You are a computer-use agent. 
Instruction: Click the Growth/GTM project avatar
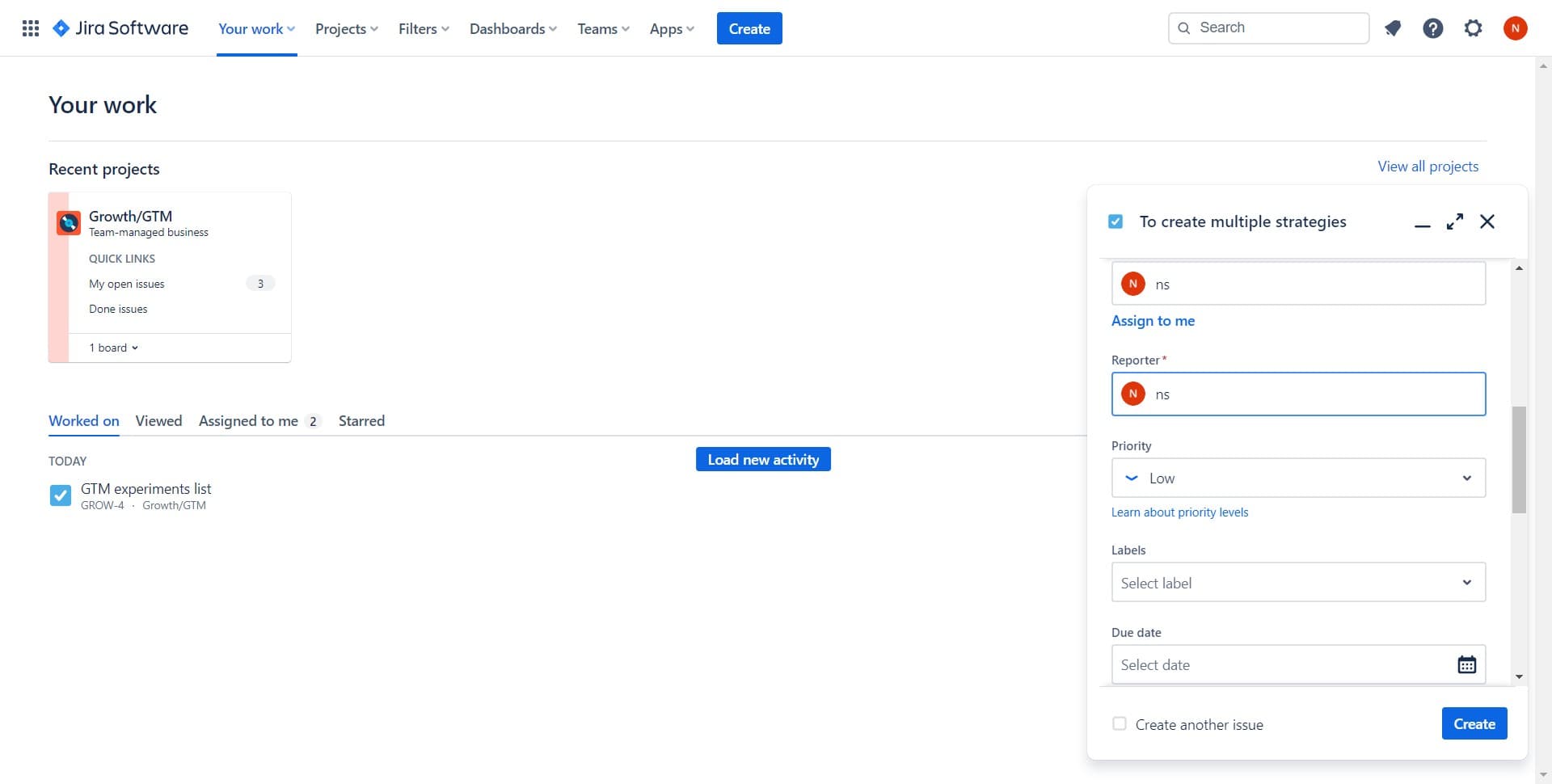pyautogui.click(x=68, y=222)
